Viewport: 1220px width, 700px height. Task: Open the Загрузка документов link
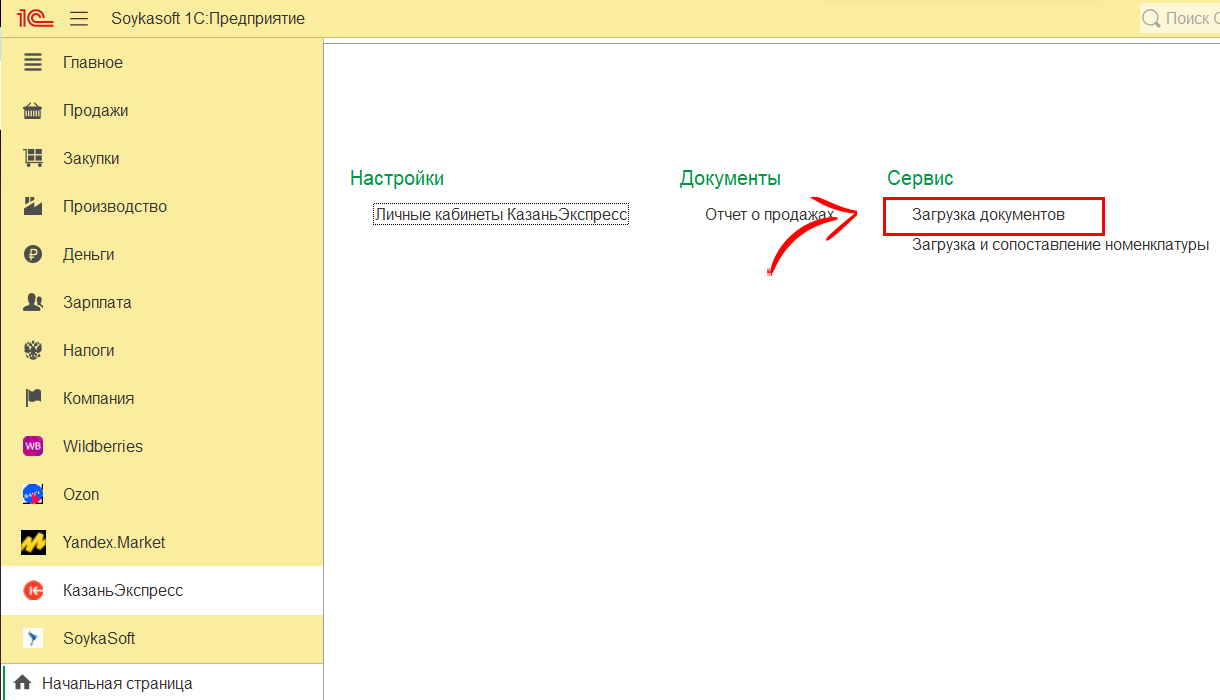989,215
